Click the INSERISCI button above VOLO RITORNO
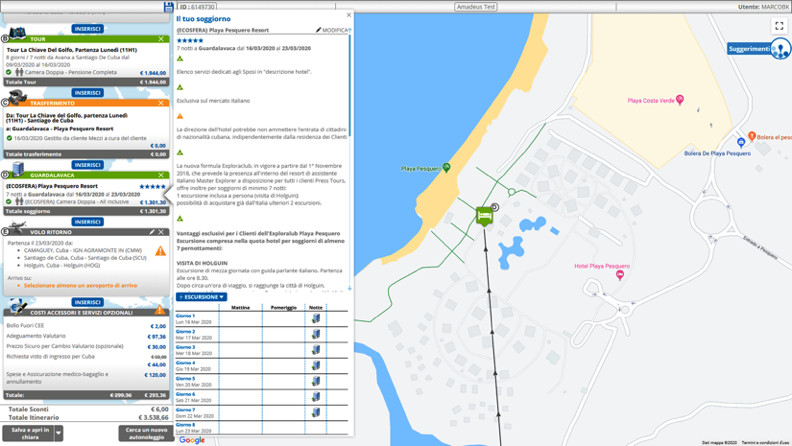The width and height of the screenshot is (792, 446). click(x=87, y=222)
